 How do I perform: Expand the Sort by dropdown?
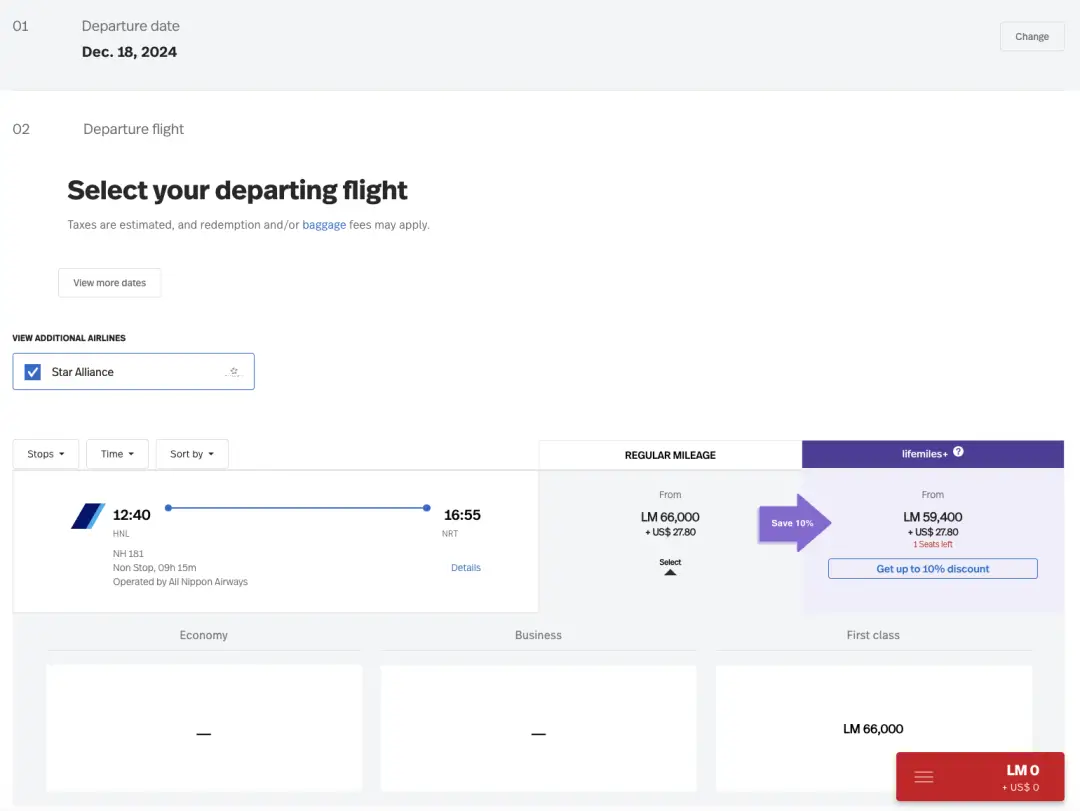(193, 454)
